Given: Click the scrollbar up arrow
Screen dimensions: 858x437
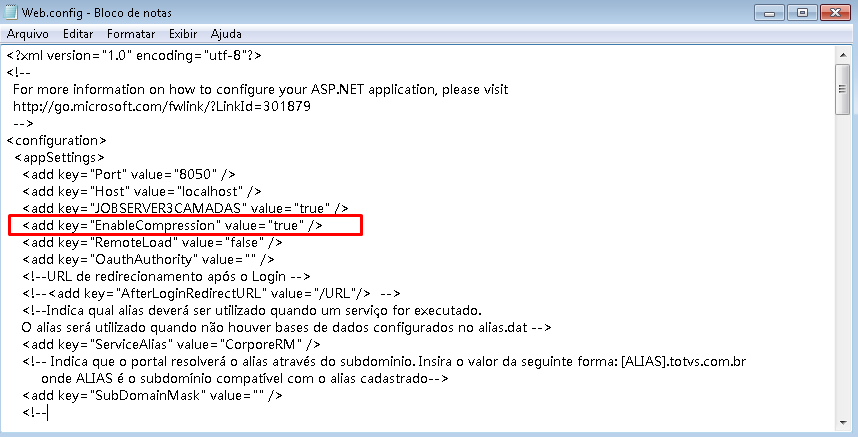Looking at the screenshot, I should tap(843, 54).
